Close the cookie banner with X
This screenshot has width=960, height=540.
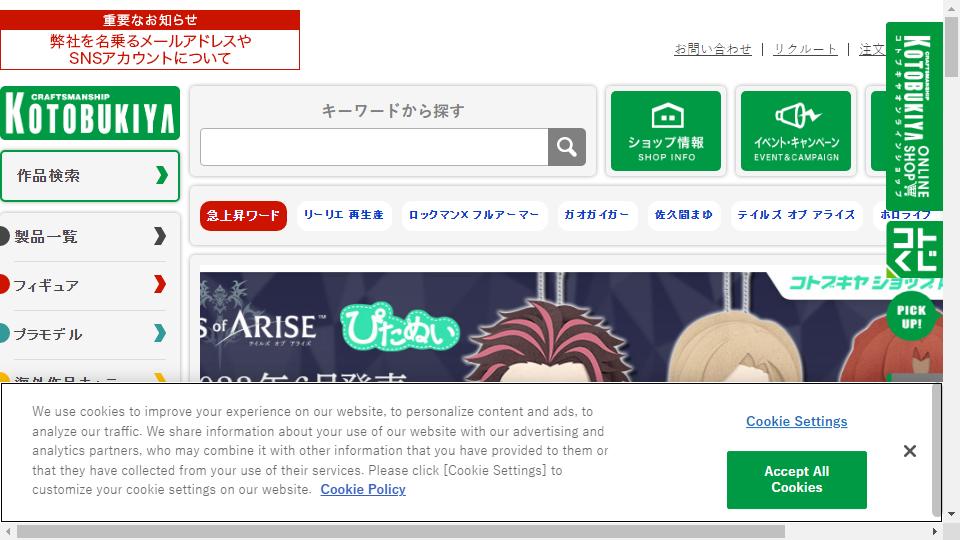pos(909,451)
